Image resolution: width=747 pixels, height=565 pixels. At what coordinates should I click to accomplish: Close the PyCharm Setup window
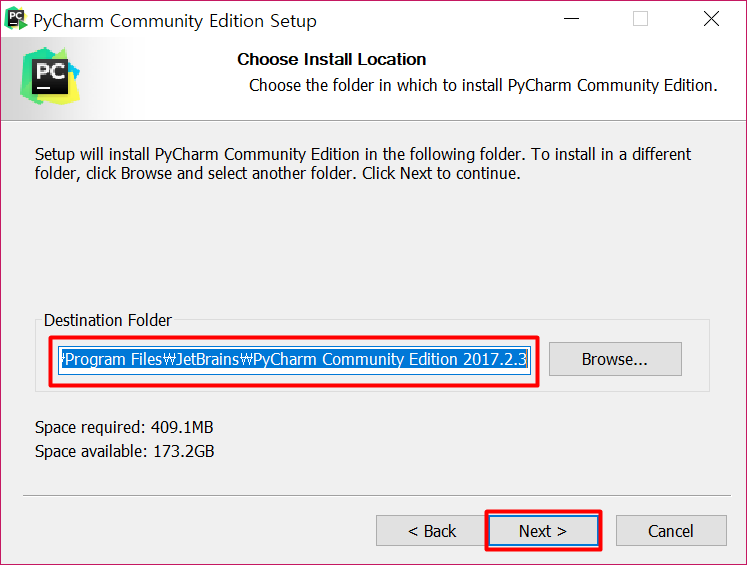[x=711, y=19]
